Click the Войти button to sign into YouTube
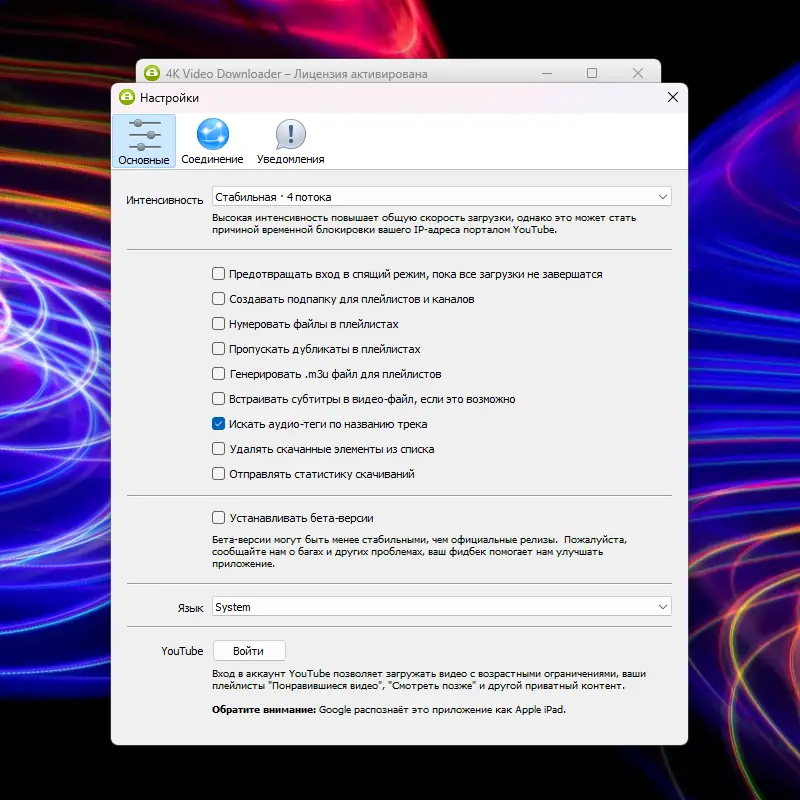The width and height of the screenshot is (800, 800). pyautogui.click(x=249, y=649)
